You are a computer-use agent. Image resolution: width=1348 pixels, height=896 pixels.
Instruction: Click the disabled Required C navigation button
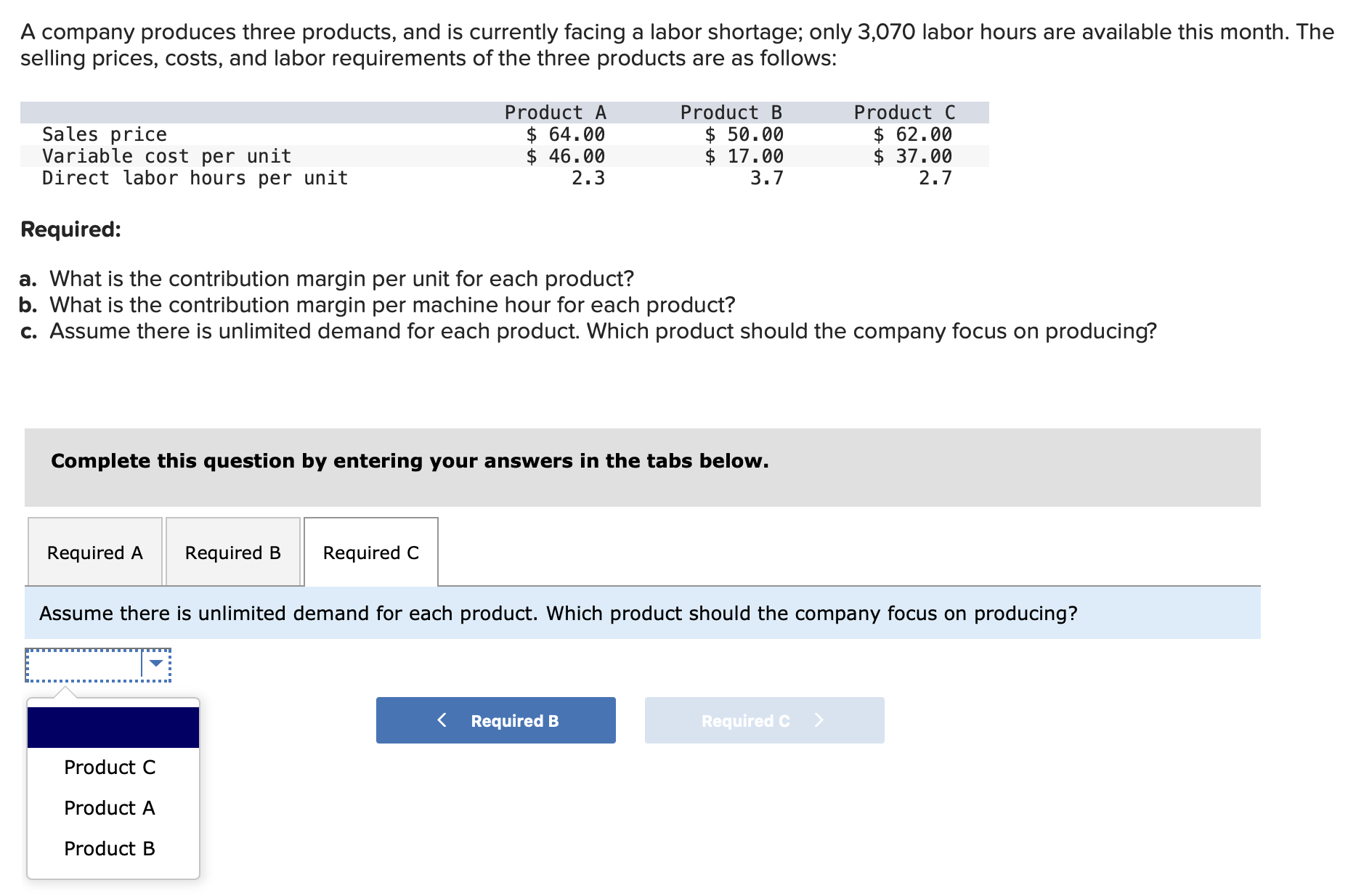[763, 720]
